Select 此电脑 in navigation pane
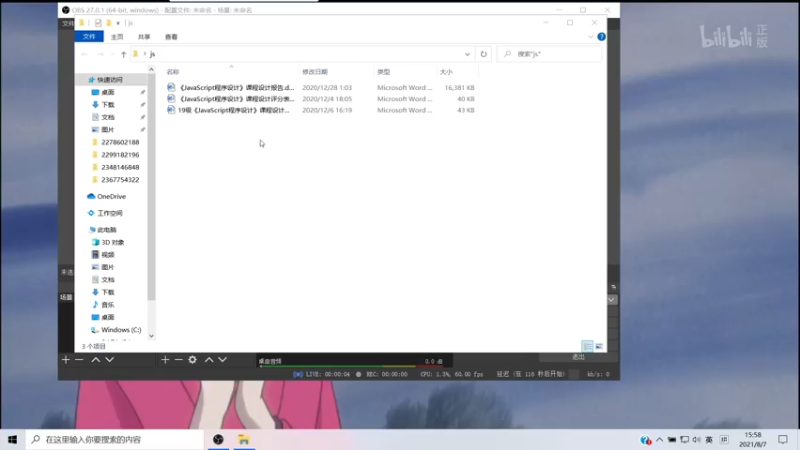The image size is (800, 450). pos(107,230)
